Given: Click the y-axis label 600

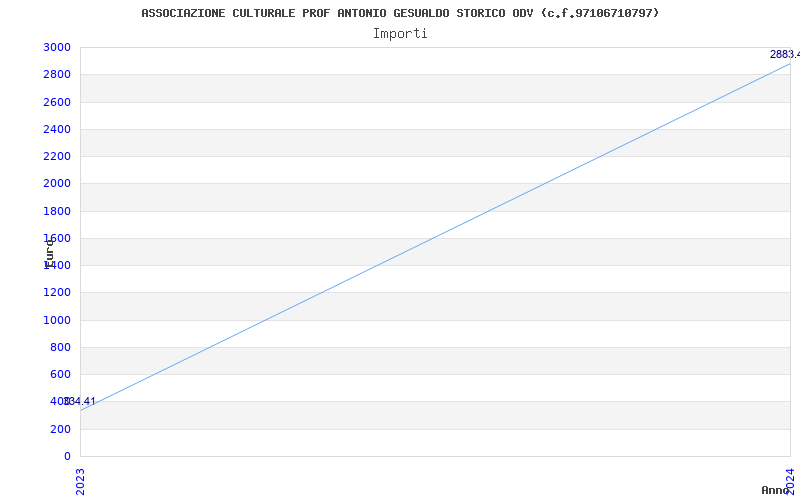Looking at the screenshot, I should tap(60, 374).
